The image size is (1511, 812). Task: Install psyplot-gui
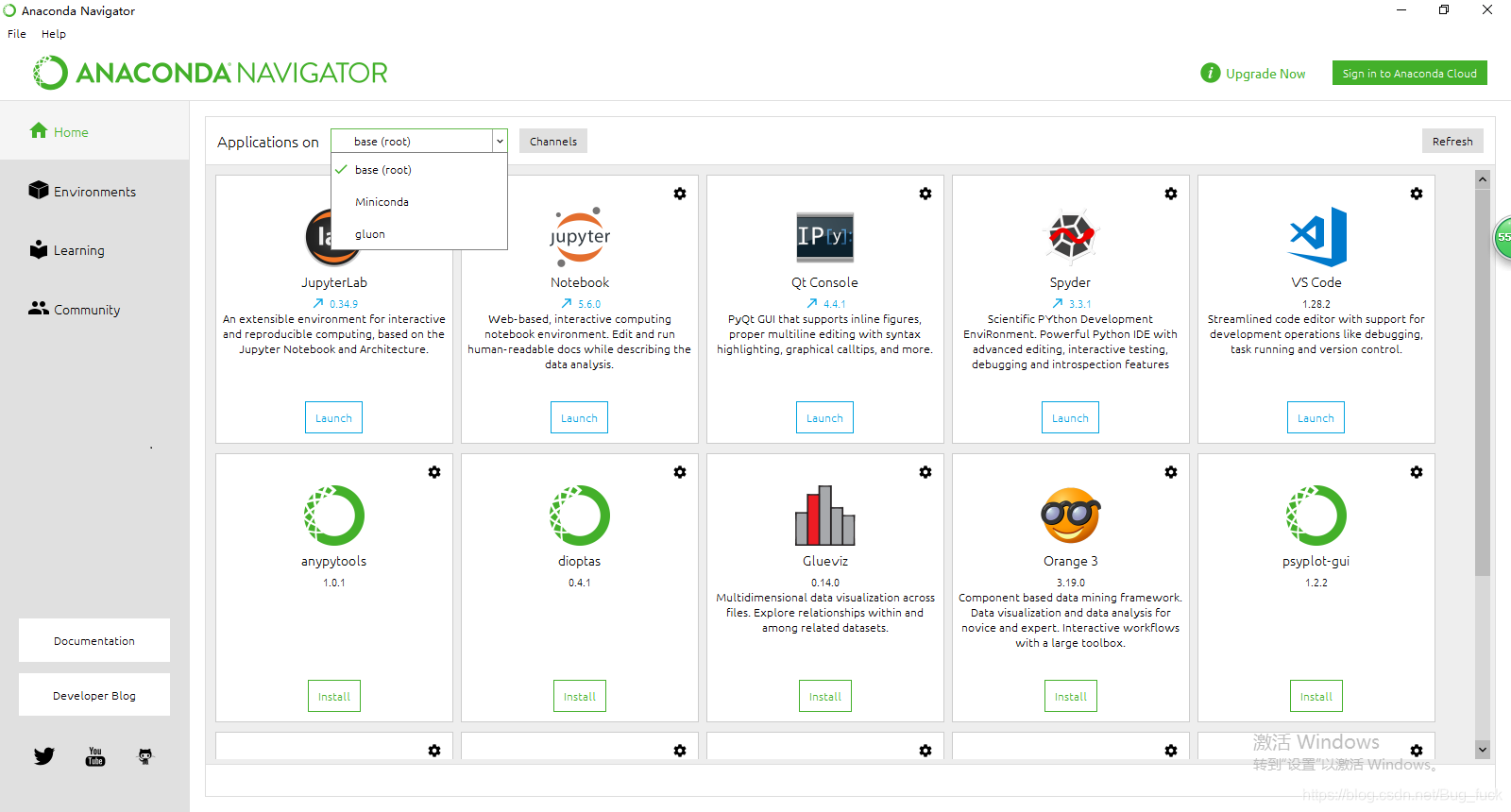1316,696
